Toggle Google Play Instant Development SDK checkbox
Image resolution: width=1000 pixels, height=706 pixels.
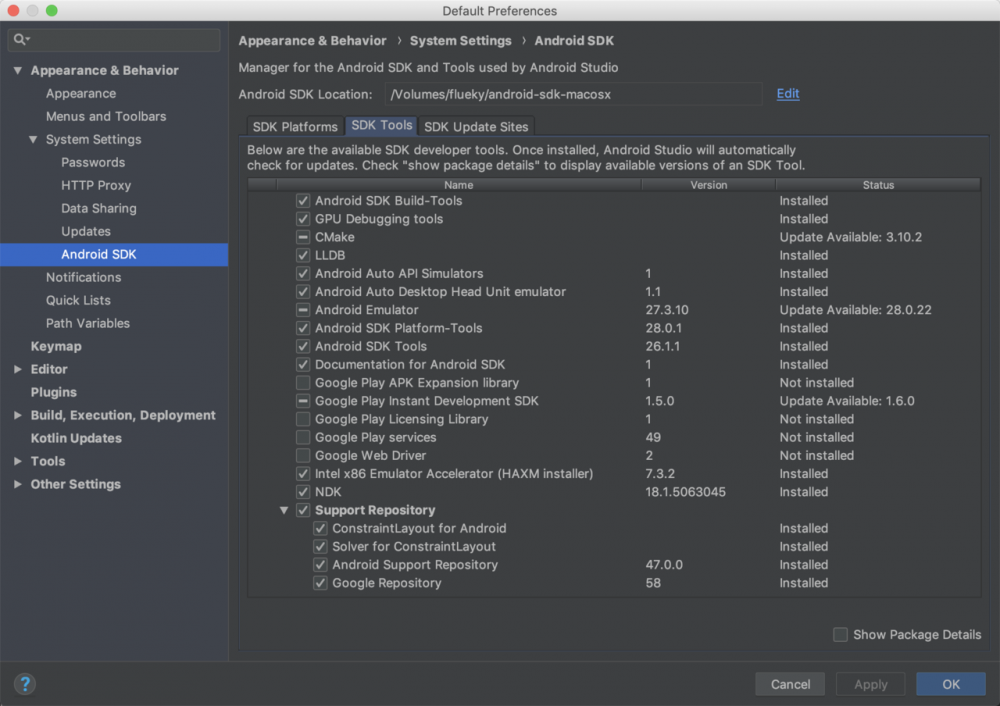point(303,401)
